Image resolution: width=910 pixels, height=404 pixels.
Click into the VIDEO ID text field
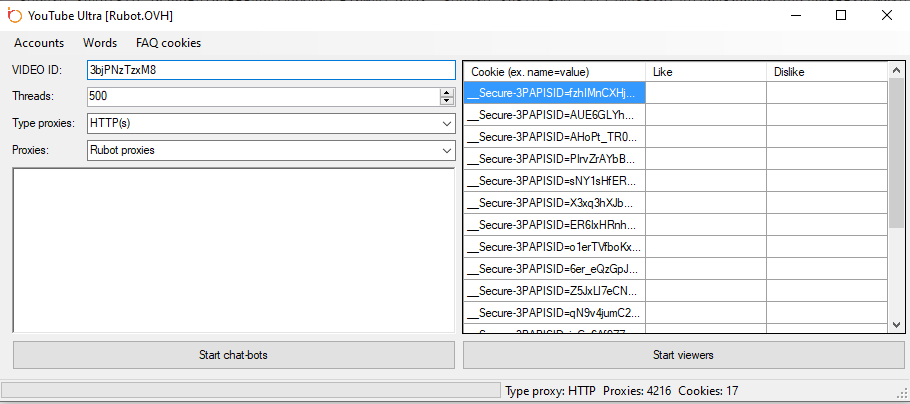tap(270, 70)
